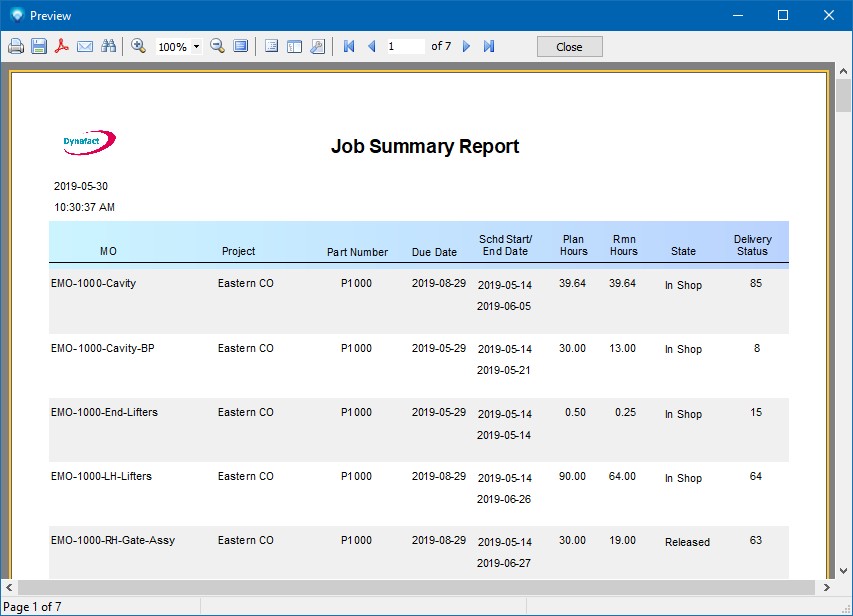The image size is (853, 616).
Task: Click the vertical scrollbar down arrow
Action: click(844, 570)
